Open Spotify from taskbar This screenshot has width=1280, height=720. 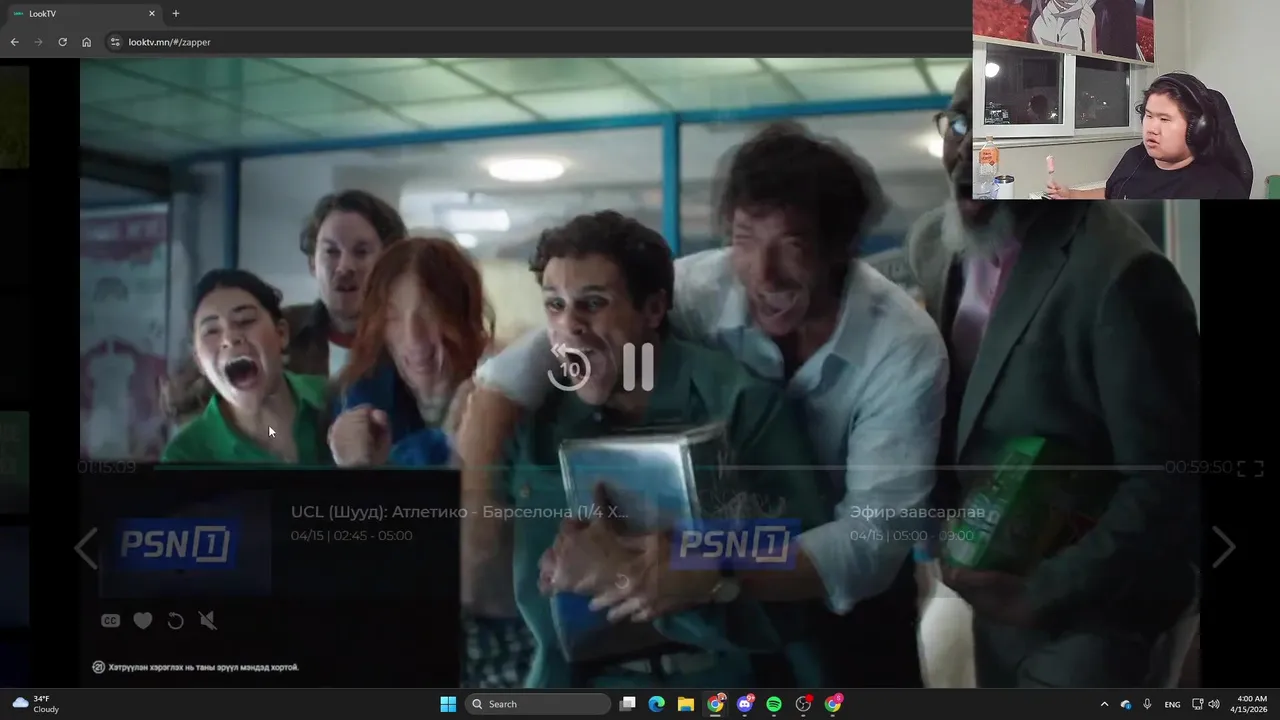click(774, 704)
